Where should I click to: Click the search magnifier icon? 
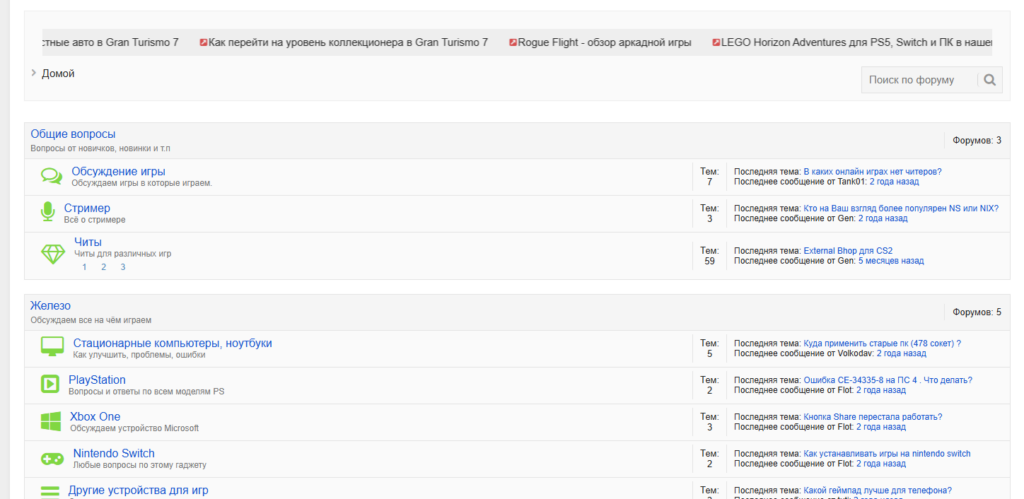click(x=989, y=80)
